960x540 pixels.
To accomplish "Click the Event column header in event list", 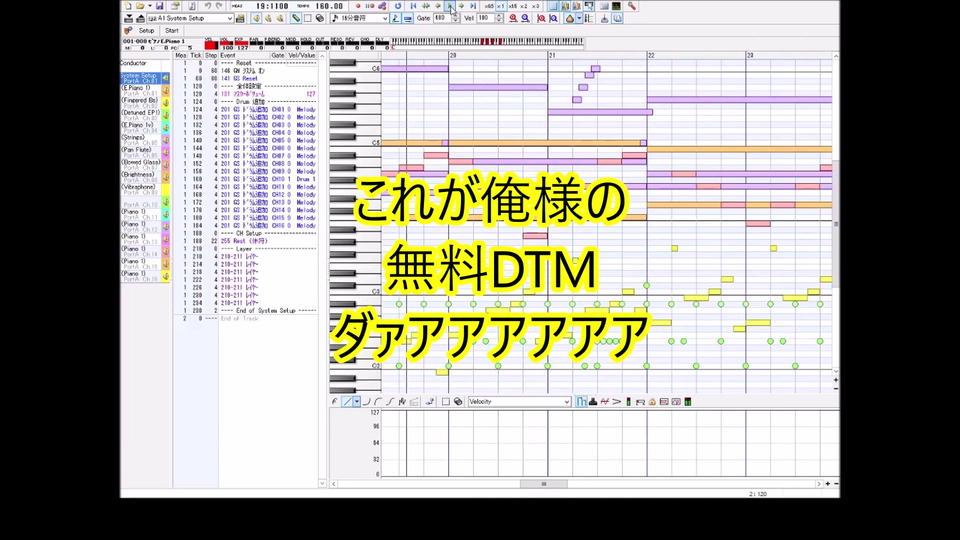I will (x=244, y=55).
